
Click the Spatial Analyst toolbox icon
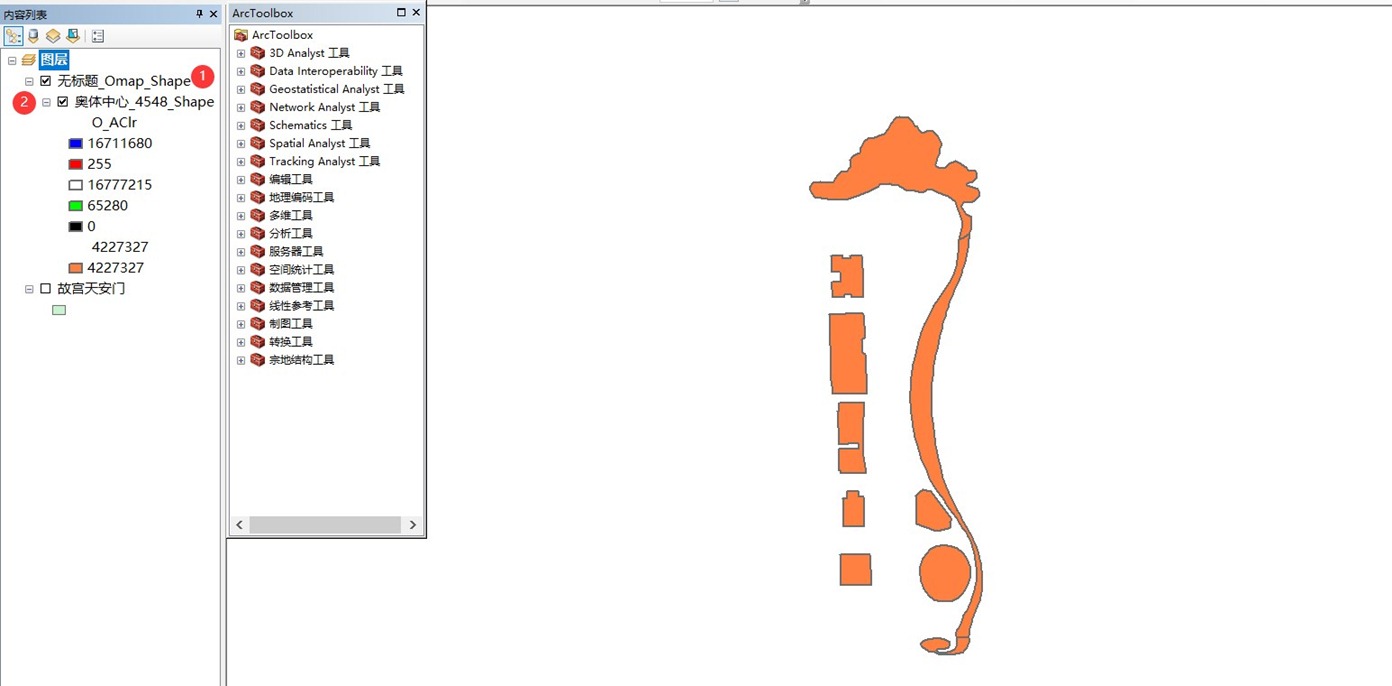point(258,143)
